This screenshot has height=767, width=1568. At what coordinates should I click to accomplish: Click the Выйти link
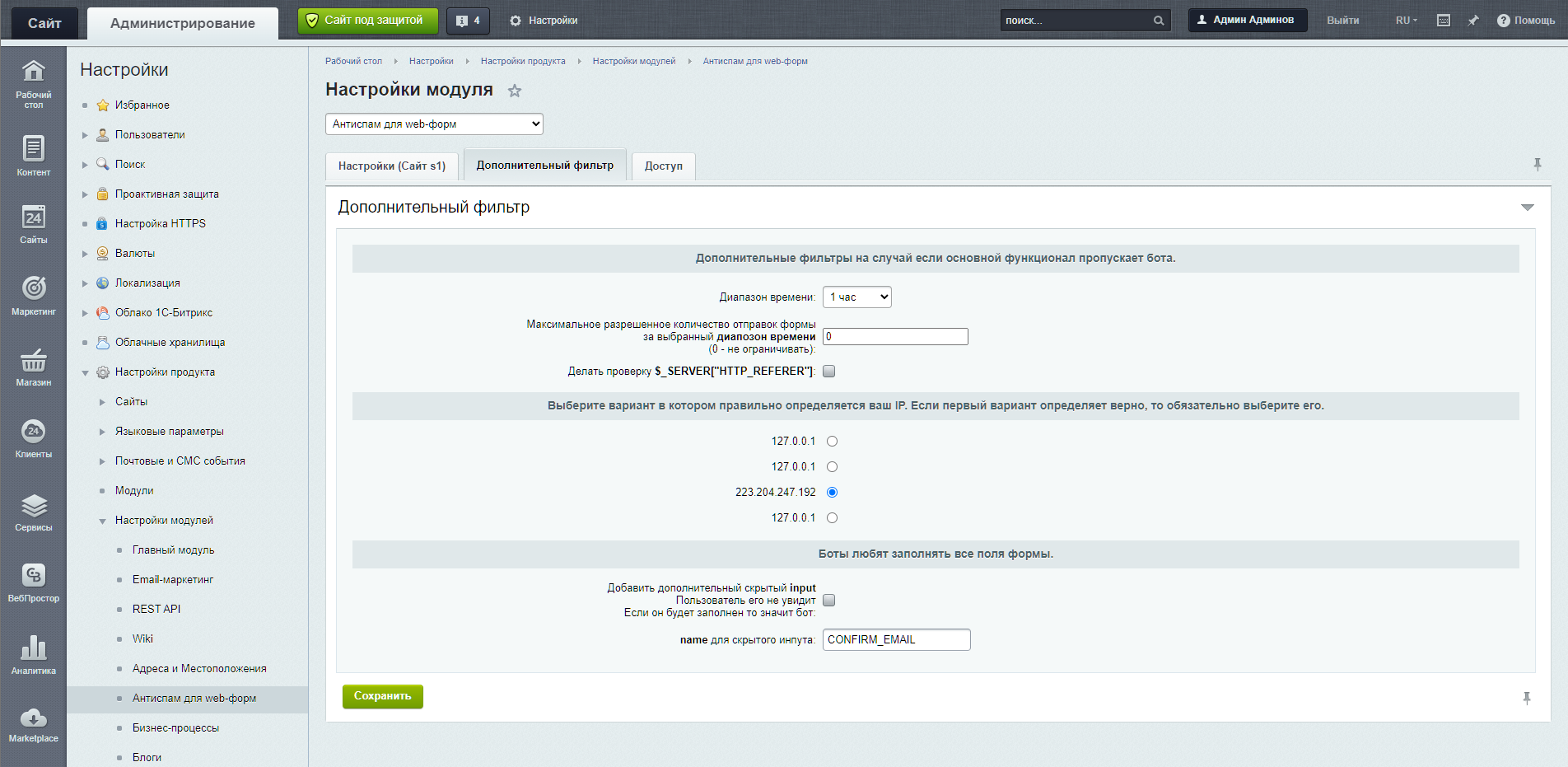point(1342,21)
